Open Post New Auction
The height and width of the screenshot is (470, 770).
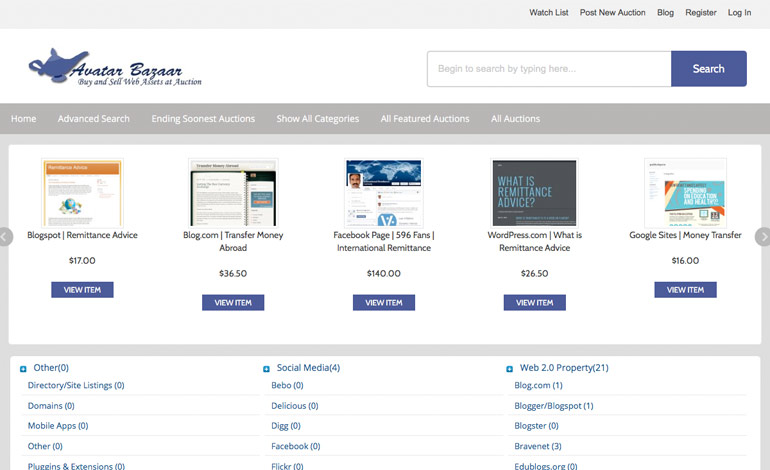click(612, 13)
